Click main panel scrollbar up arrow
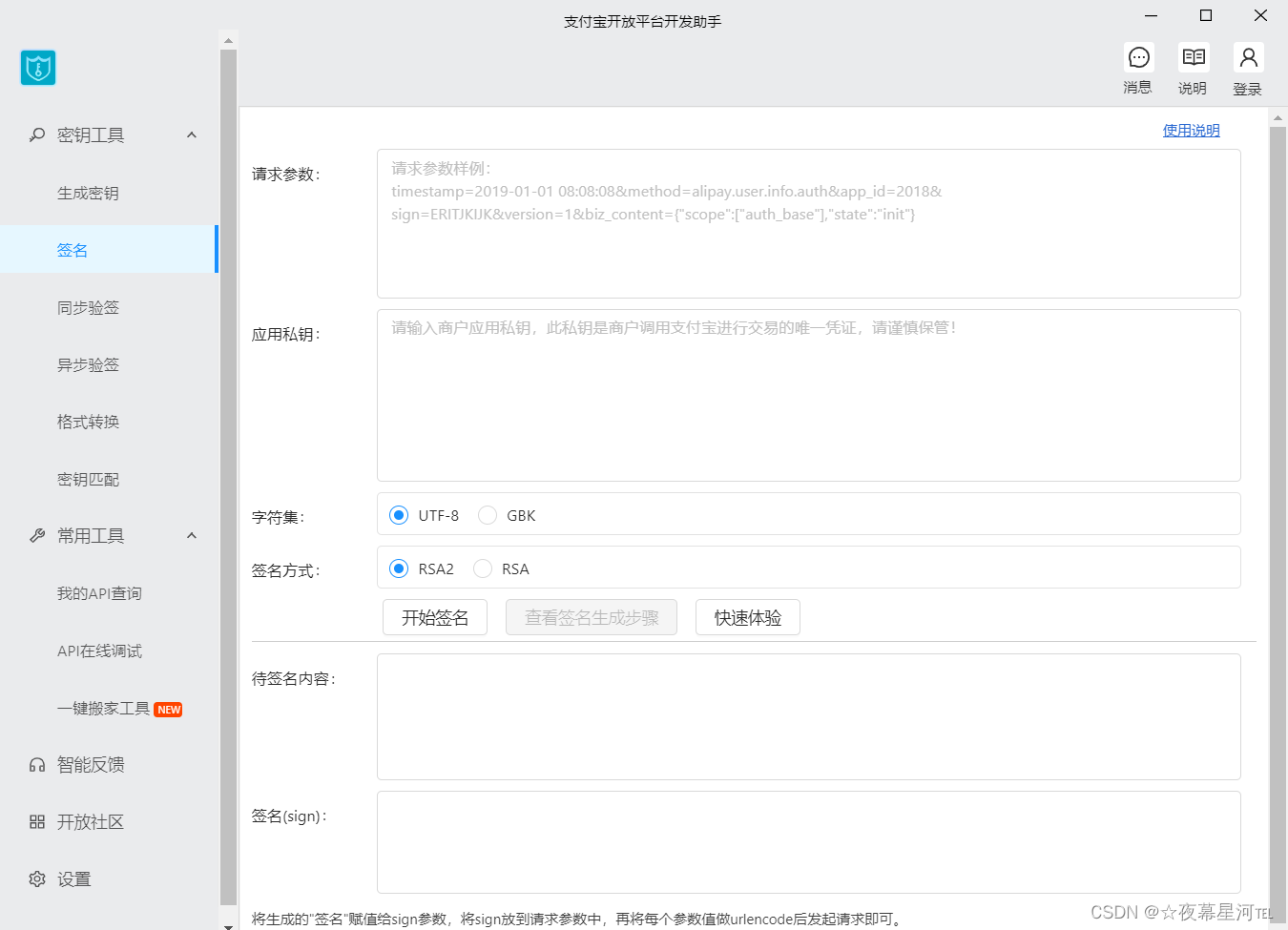Viewport: 1288px width, 930px height. (x=1278, y=117)
